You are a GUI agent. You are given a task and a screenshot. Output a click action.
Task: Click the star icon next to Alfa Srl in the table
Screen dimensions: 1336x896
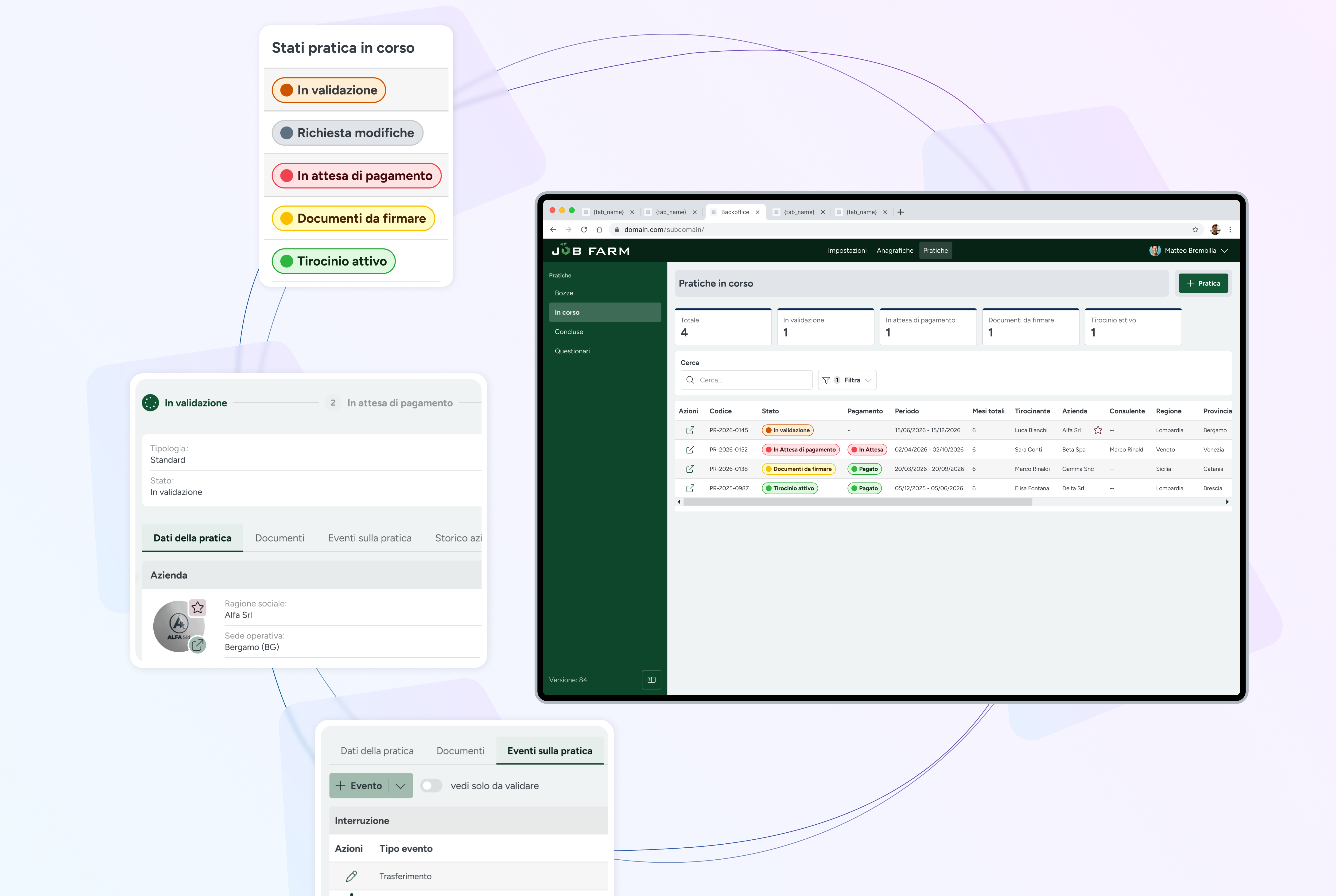(1098, 430)
